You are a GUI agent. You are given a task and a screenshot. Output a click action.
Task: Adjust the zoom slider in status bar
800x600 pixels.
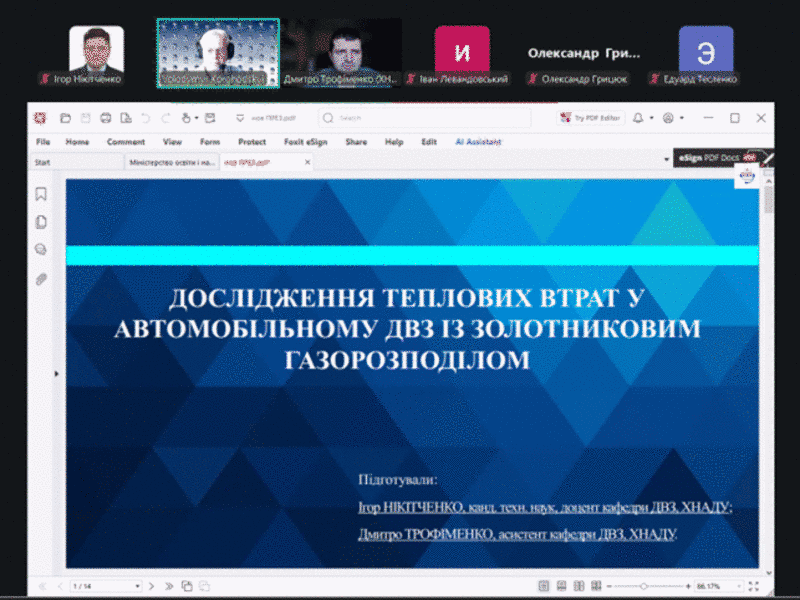point(643,586)
